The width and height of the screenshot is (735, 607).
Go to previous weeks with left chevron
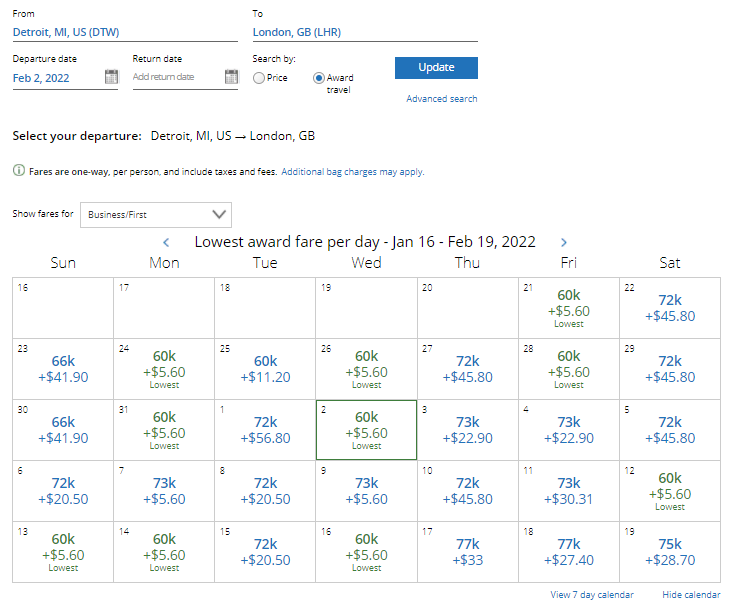[x=167, y=242]
